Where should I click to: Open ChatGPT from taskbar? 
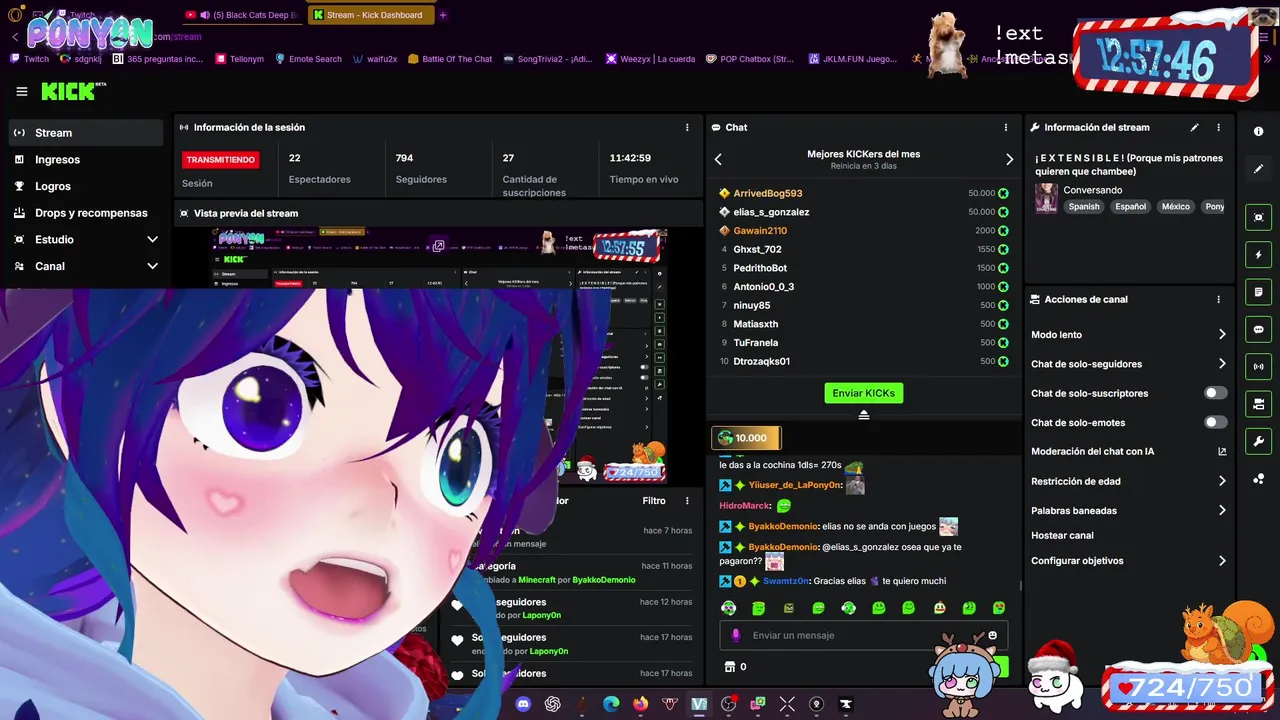pos(552,704)
